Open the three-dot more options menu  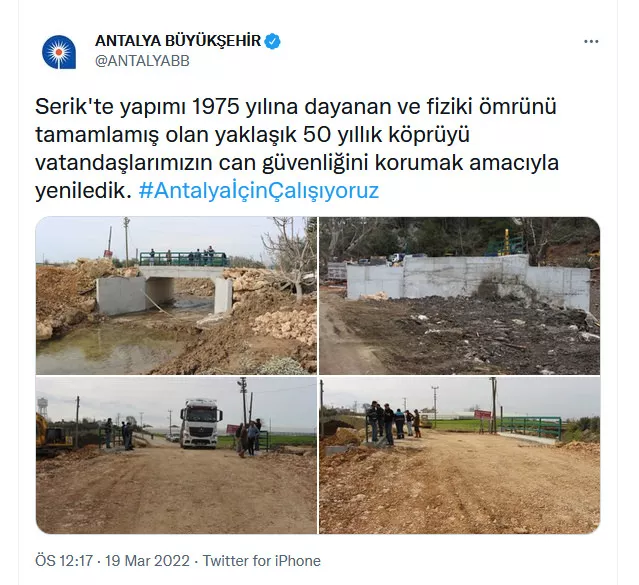point(591,42)
